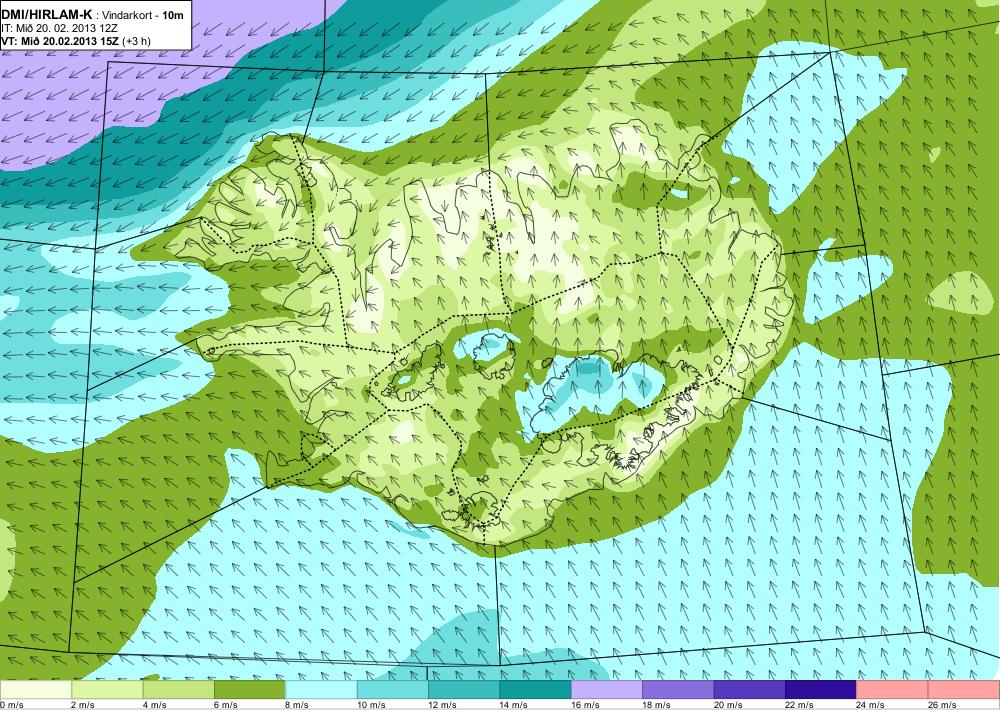1000x710 pixels.
Task: Choose the turquoise 10–12 m/s legend swatch
Action: (x=393, y=690)
